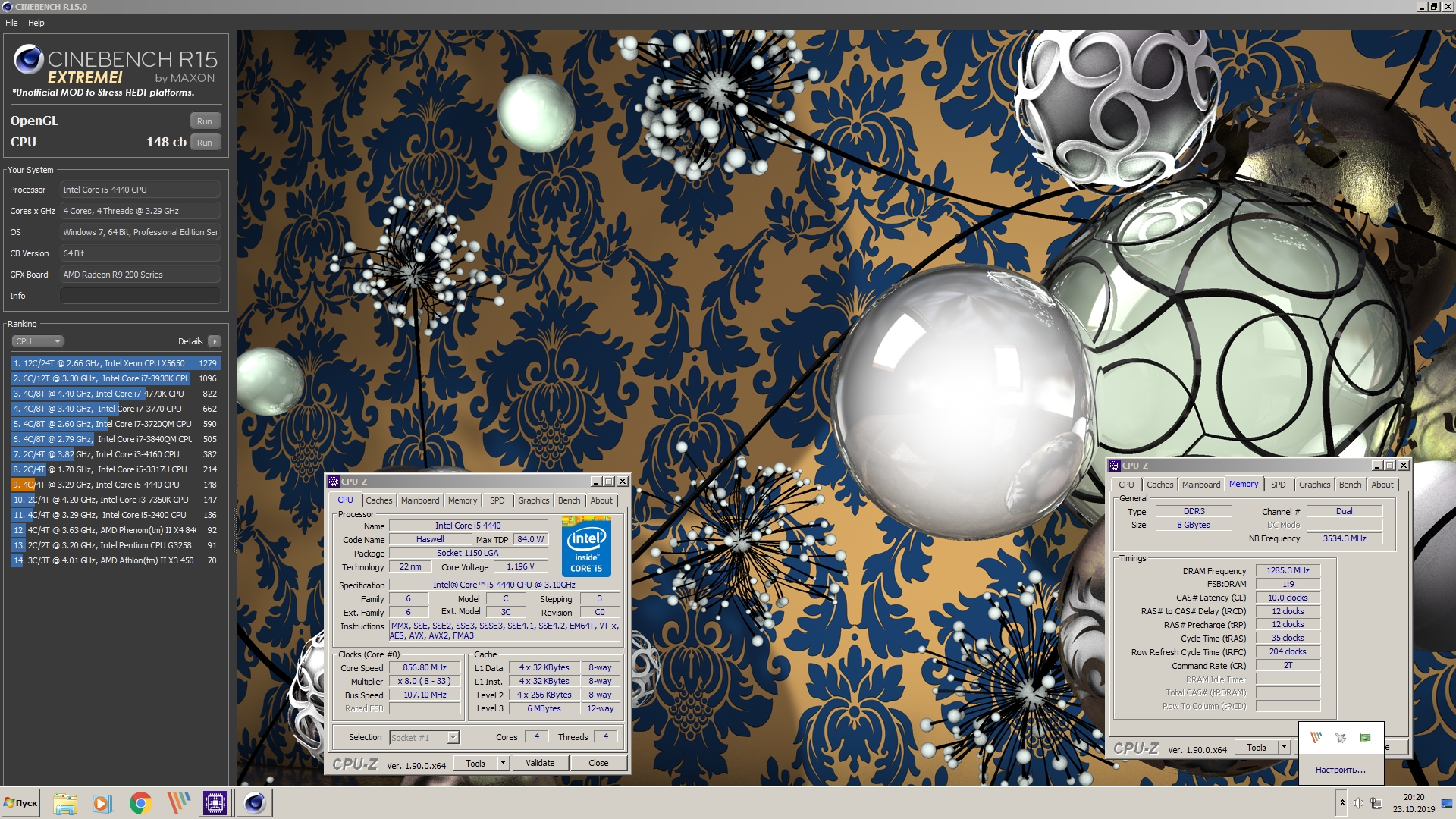Click the Пуск start button
This screenshot has width=1456, height=819.
[21, 803]
